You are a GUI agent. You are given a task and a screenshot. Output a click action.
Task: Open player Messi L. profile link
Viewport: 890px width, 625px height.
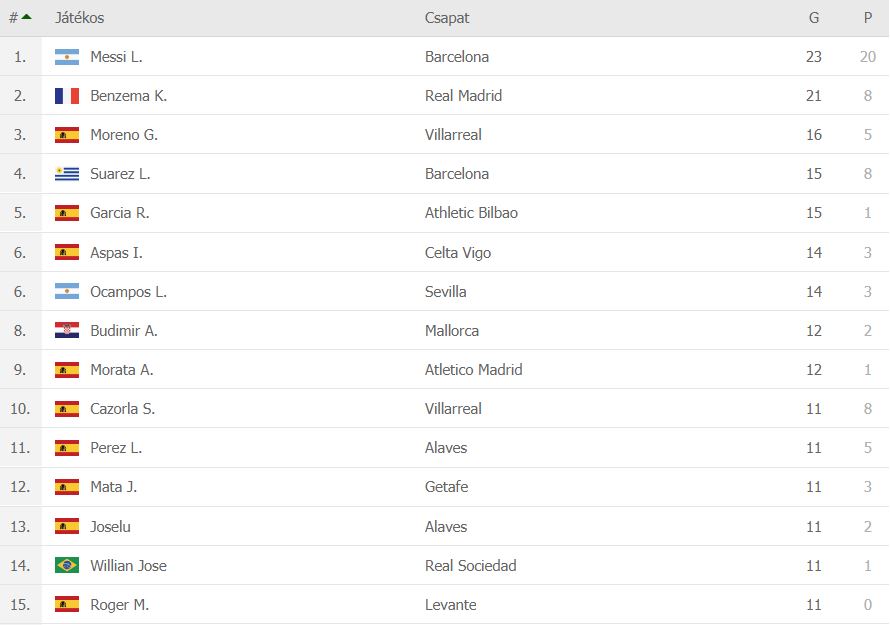pyautogui.click(x=116, y=57)
